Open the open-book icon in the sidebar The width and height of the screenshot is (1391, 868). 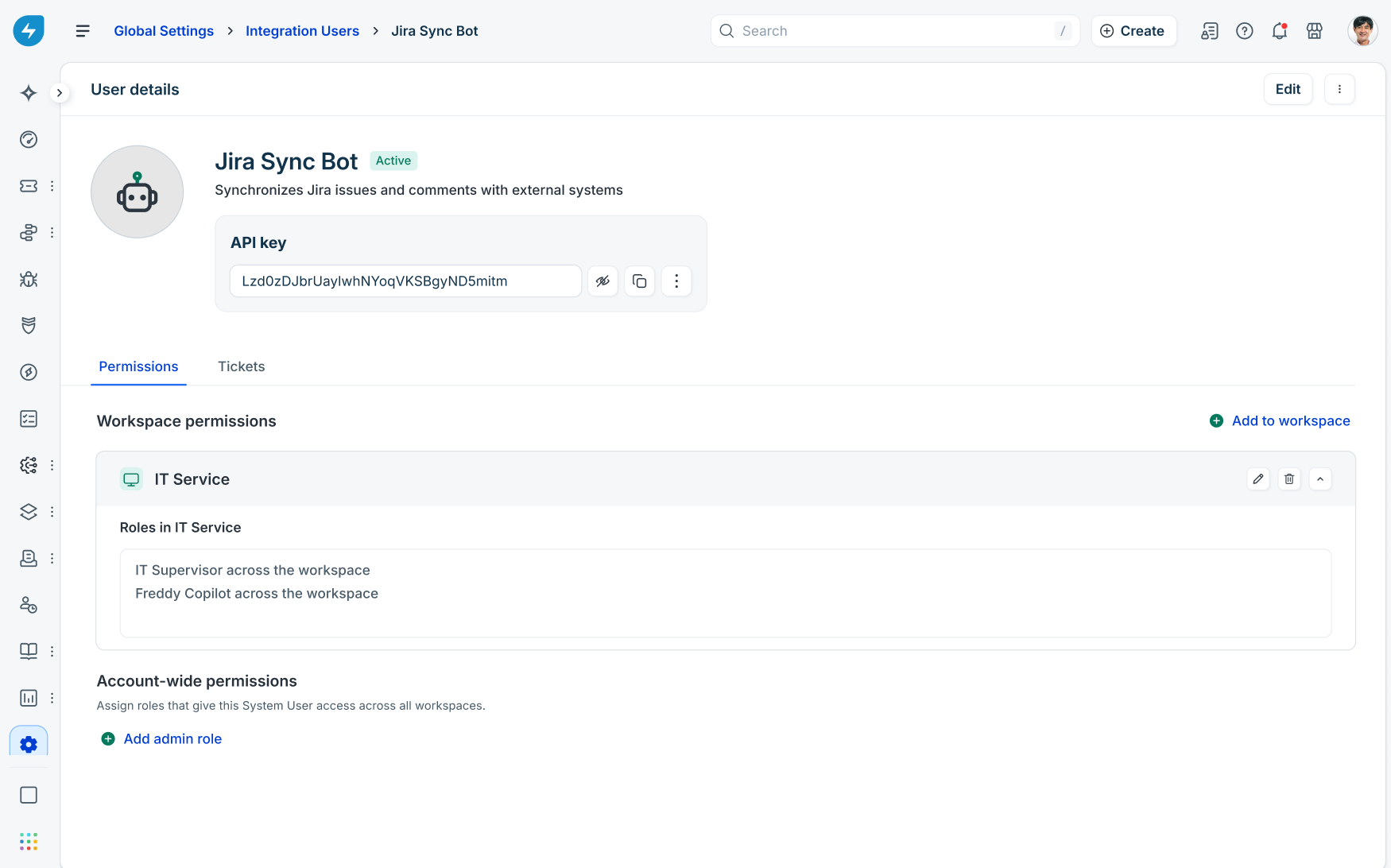29,651
